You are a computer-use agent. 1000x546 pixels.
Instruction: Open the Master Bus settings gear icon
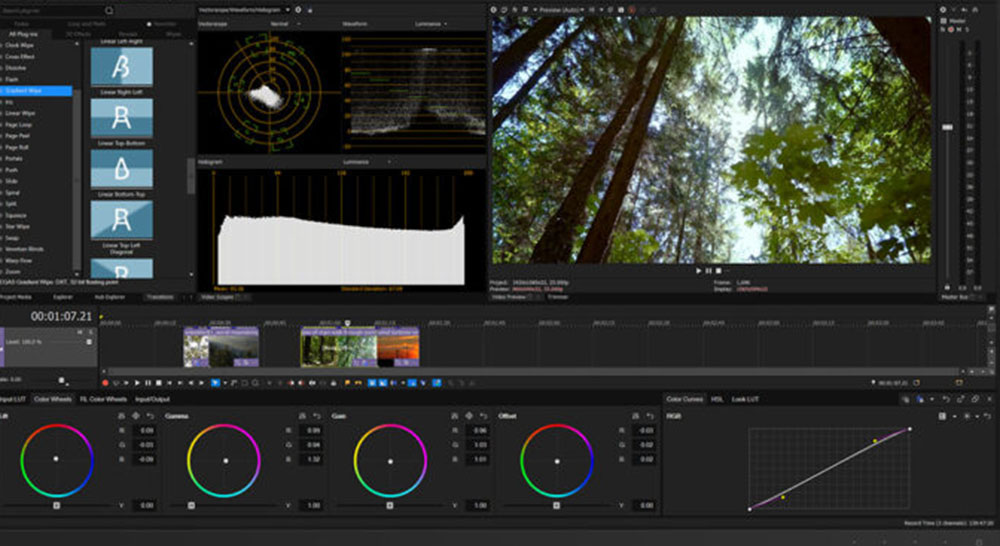[x=943, y=10]
